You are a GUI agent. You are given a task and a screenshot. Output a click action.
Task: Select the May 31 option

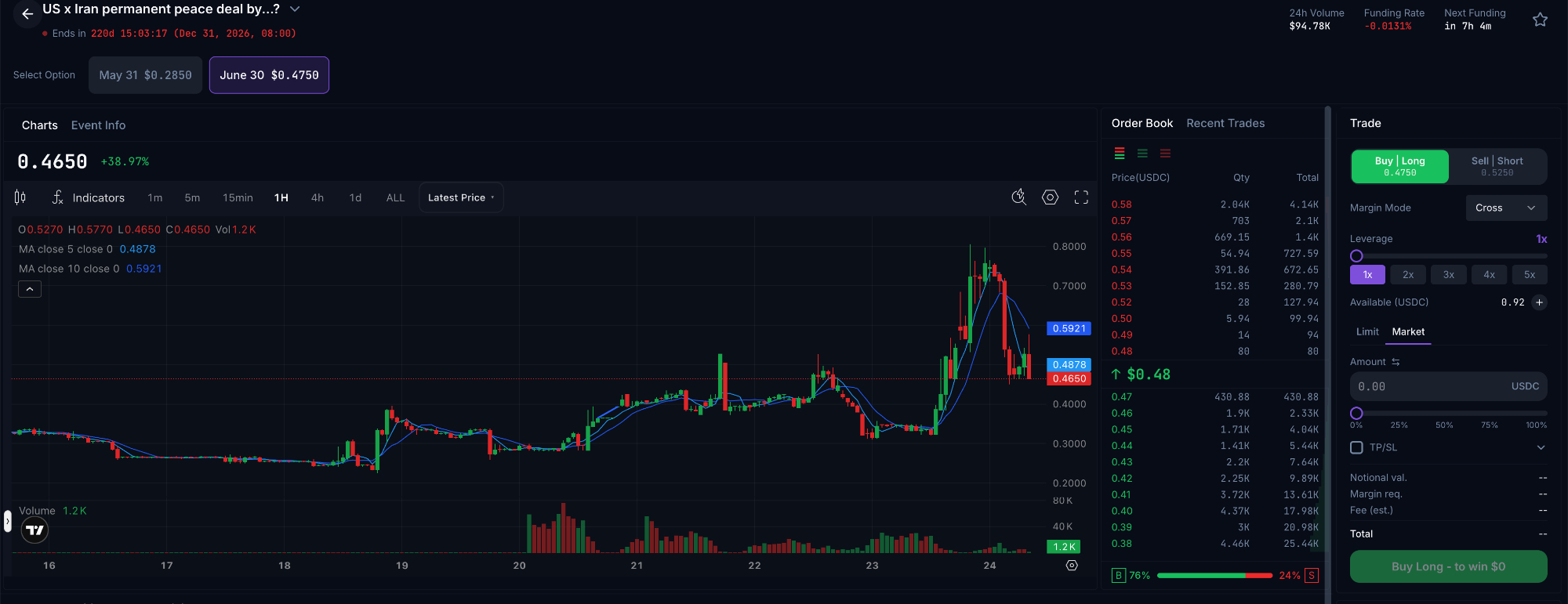point(145,75)
